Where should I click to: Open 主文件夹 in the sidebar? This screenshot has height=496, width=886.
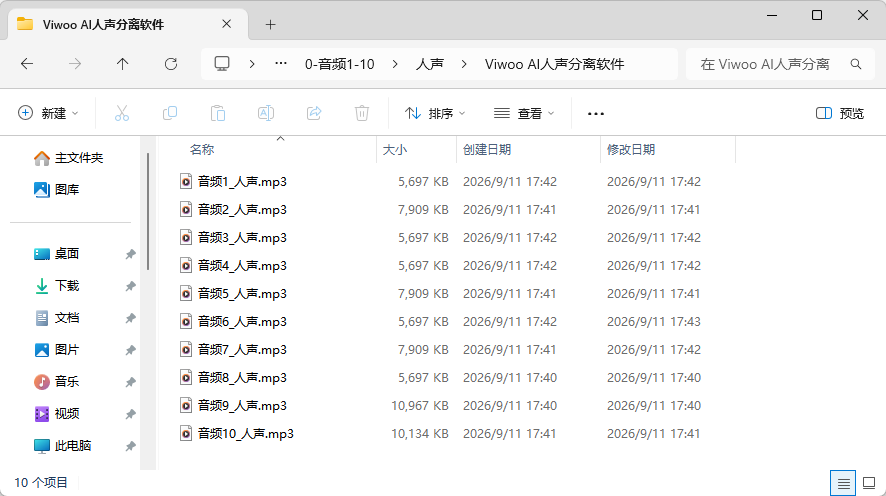point(68,158)
